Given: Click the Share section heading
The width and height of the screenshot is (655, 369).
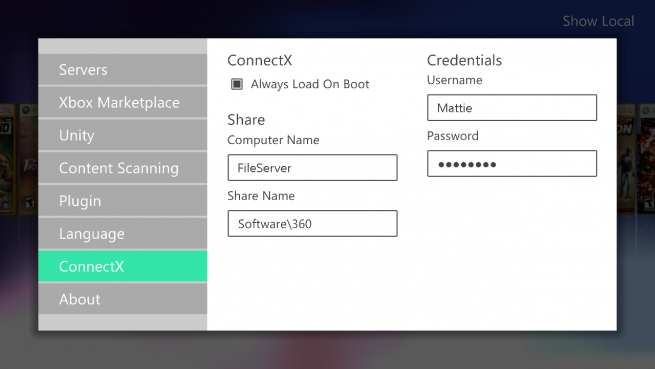Looking at the screenshot, I should point(246,120).
